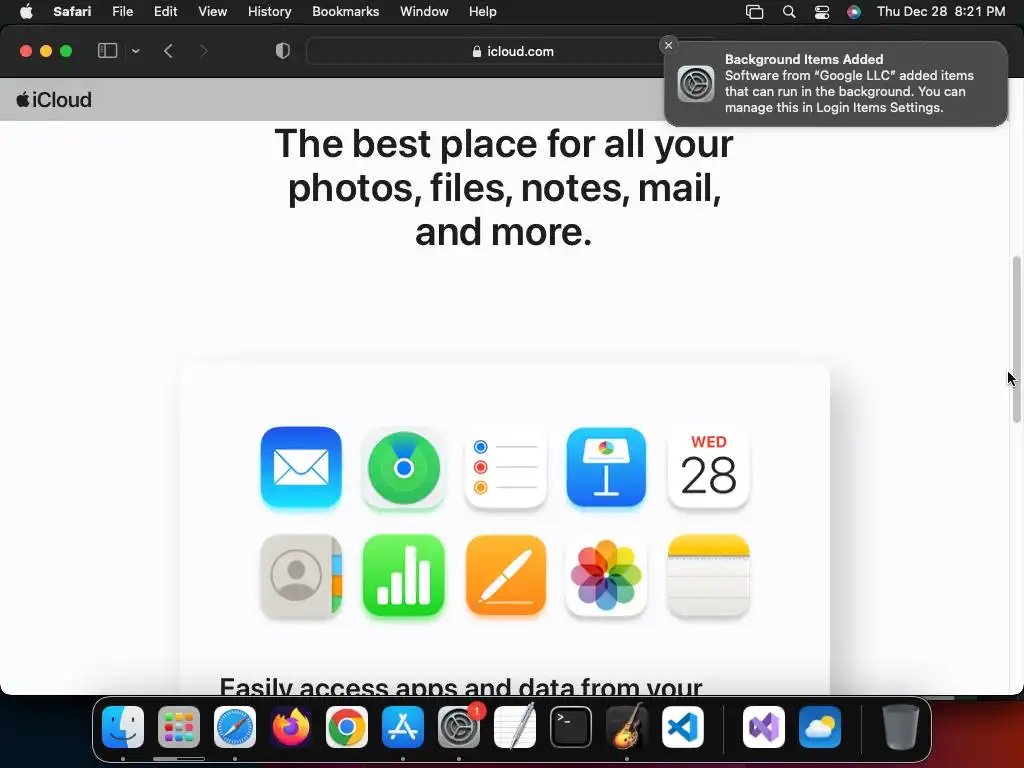Open App Store from the Dock
The height and width of the screenshot is (768, 1024).
(403, 727)
